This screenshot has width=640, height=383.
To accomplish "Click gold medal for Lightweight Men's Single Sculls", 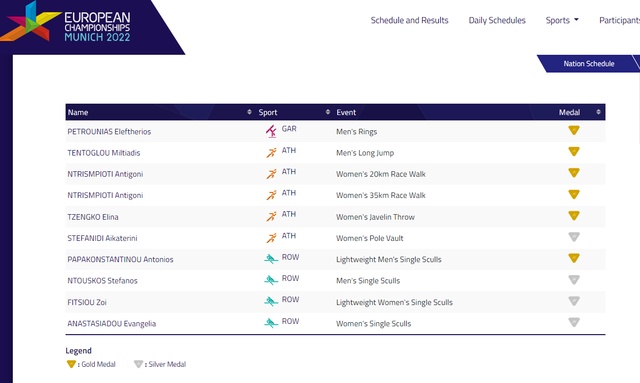I will click(574, 258).
